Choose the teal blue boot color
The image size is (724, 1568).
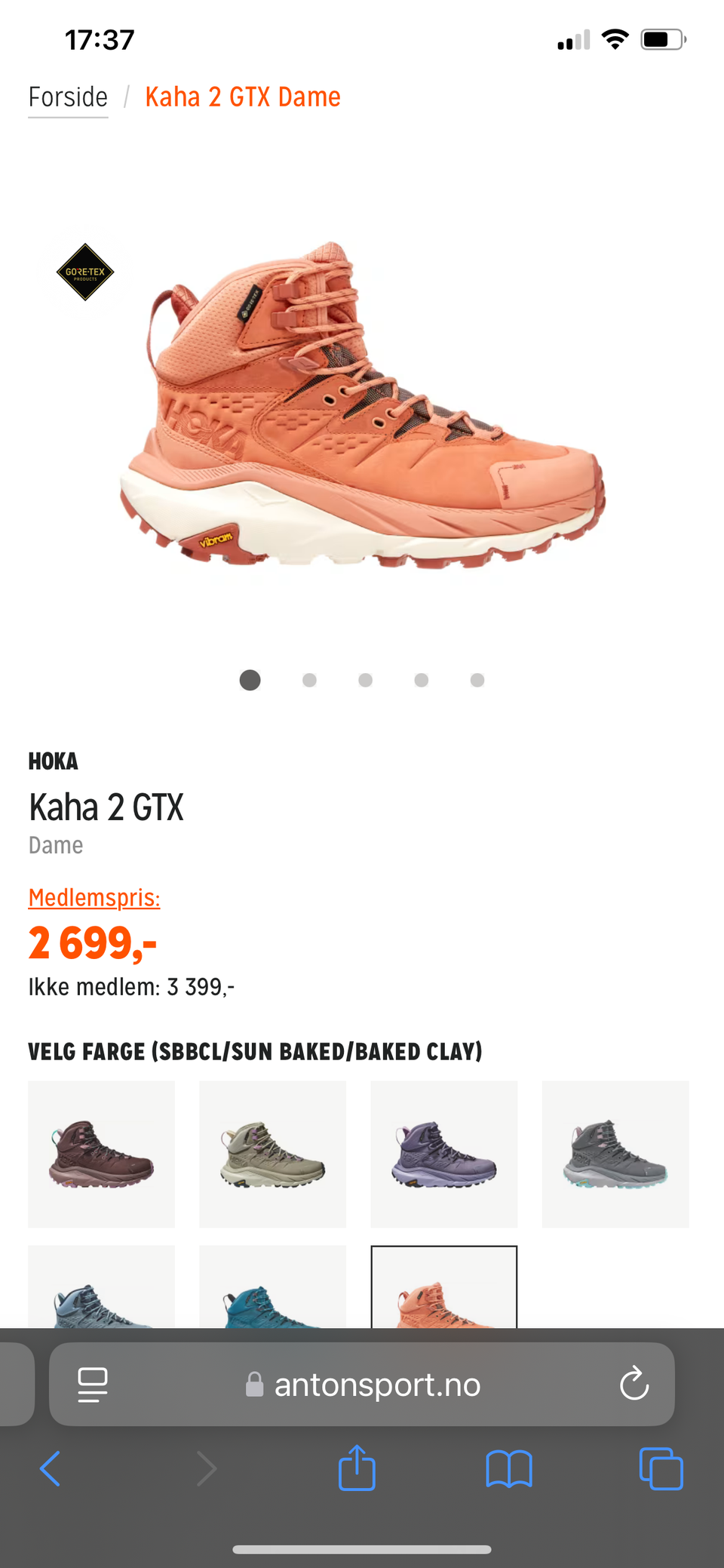coord(272,1287)
